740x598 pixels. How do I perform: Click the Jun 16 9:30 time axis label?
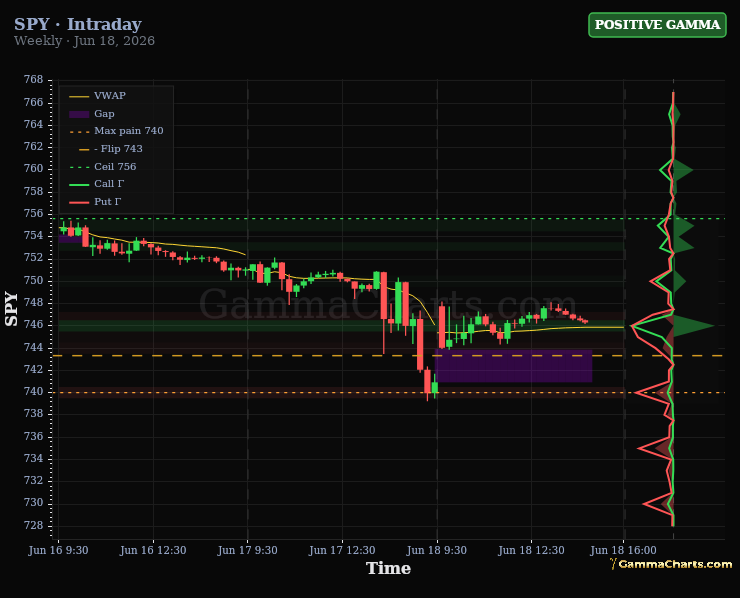[x=59, y=550]
